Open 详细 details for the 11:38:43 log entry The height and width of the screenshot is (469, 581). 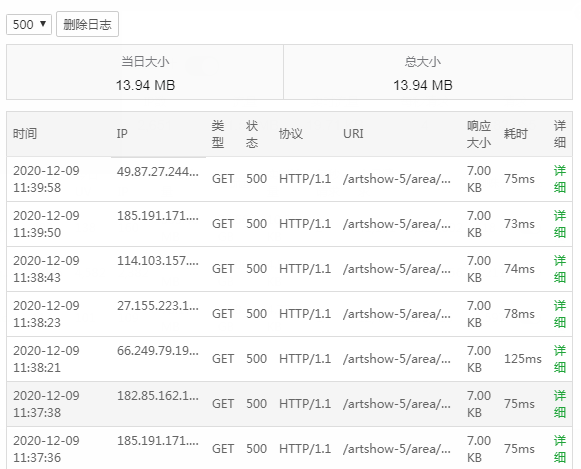560,269
